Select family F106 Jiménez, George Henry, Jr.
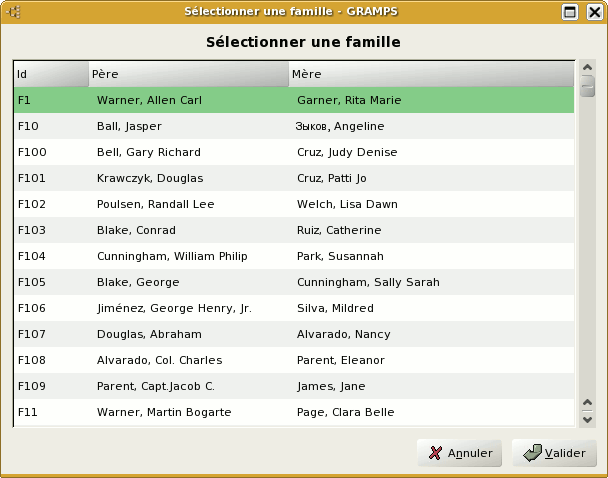608x478 pixels. [x=174, y=308]
